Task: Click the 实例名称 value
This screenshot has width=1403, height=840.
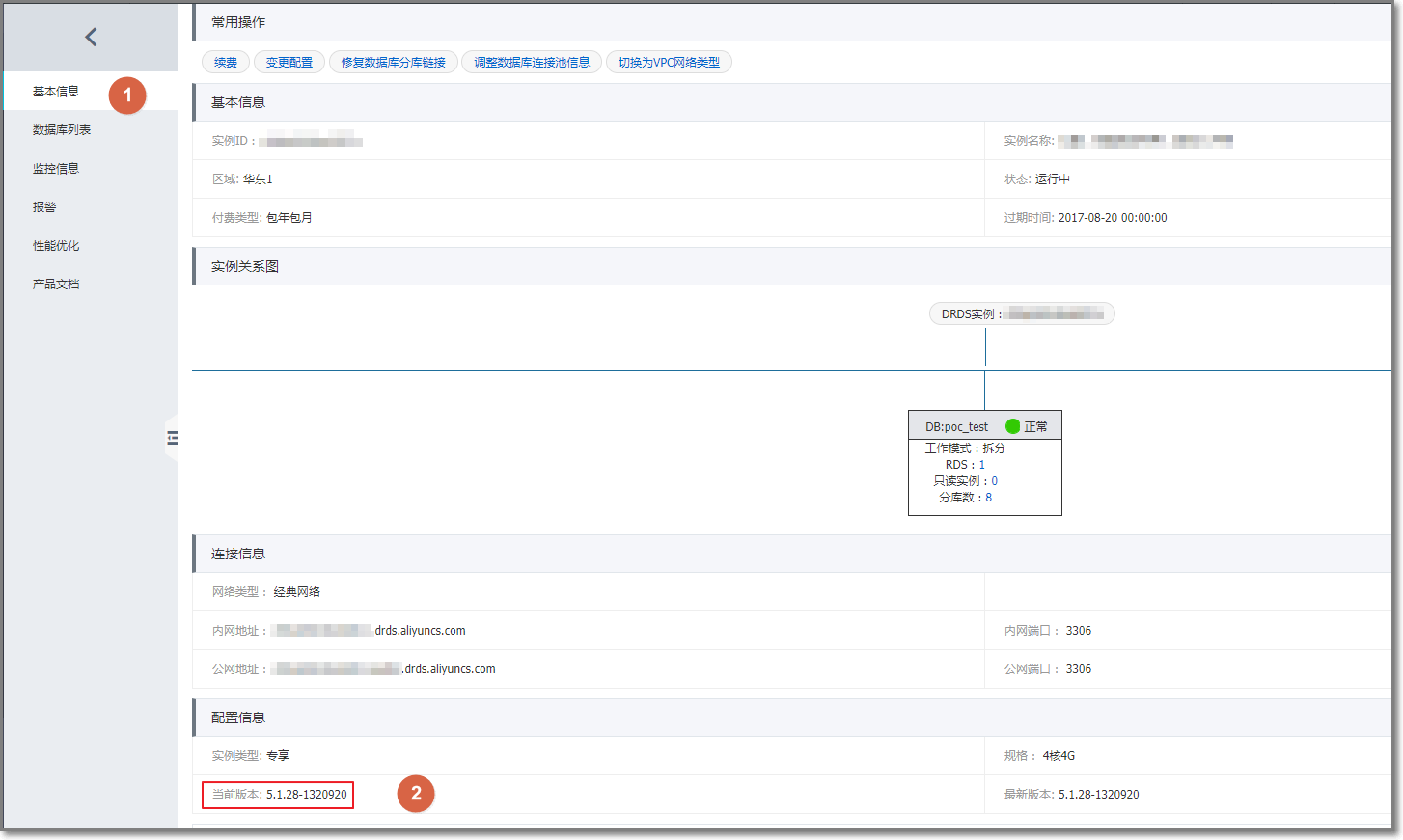Action: 1145,141
